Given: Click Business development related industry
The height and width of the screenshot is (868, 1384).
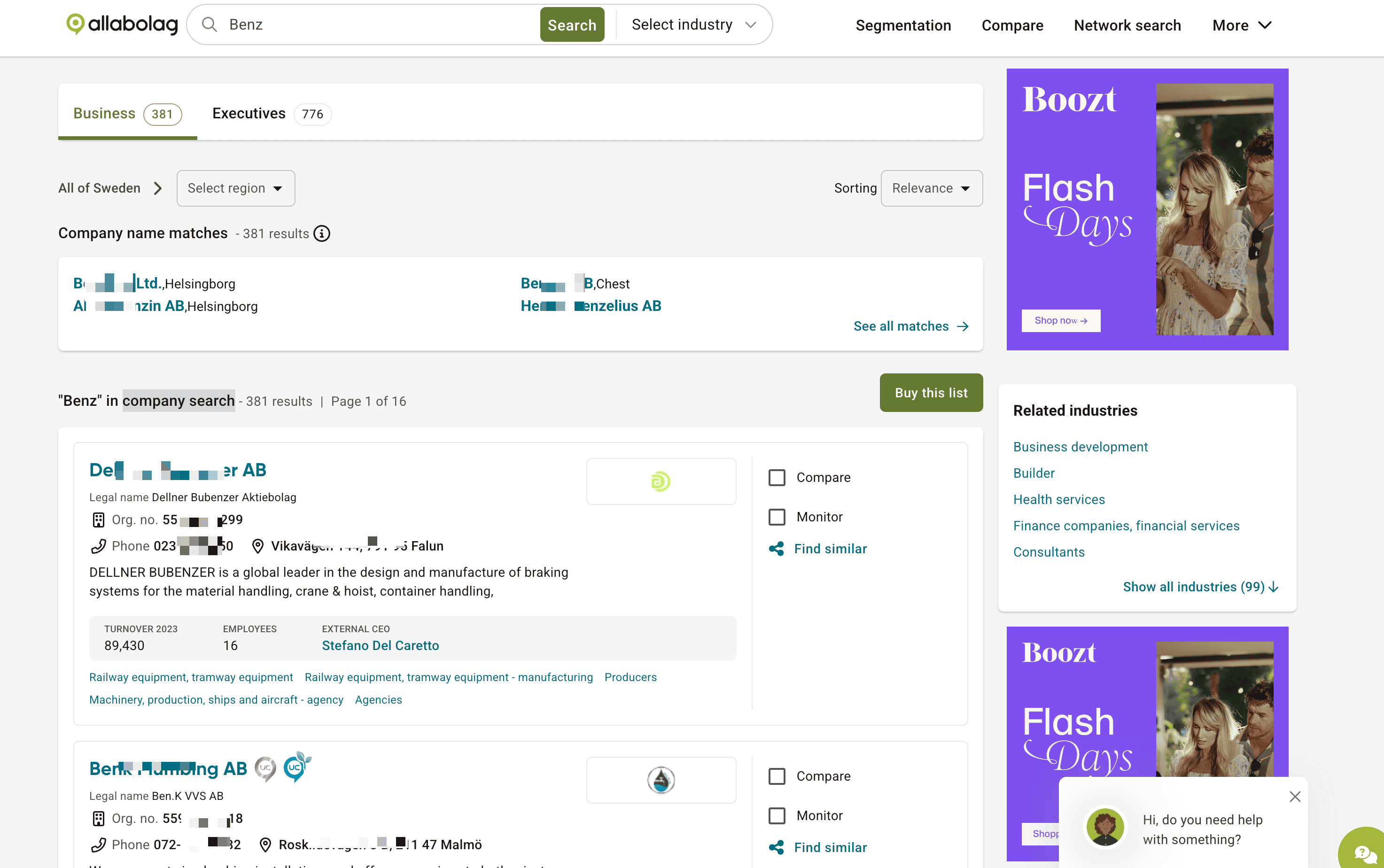Looking at the screenshot, I should point(1080,447).
